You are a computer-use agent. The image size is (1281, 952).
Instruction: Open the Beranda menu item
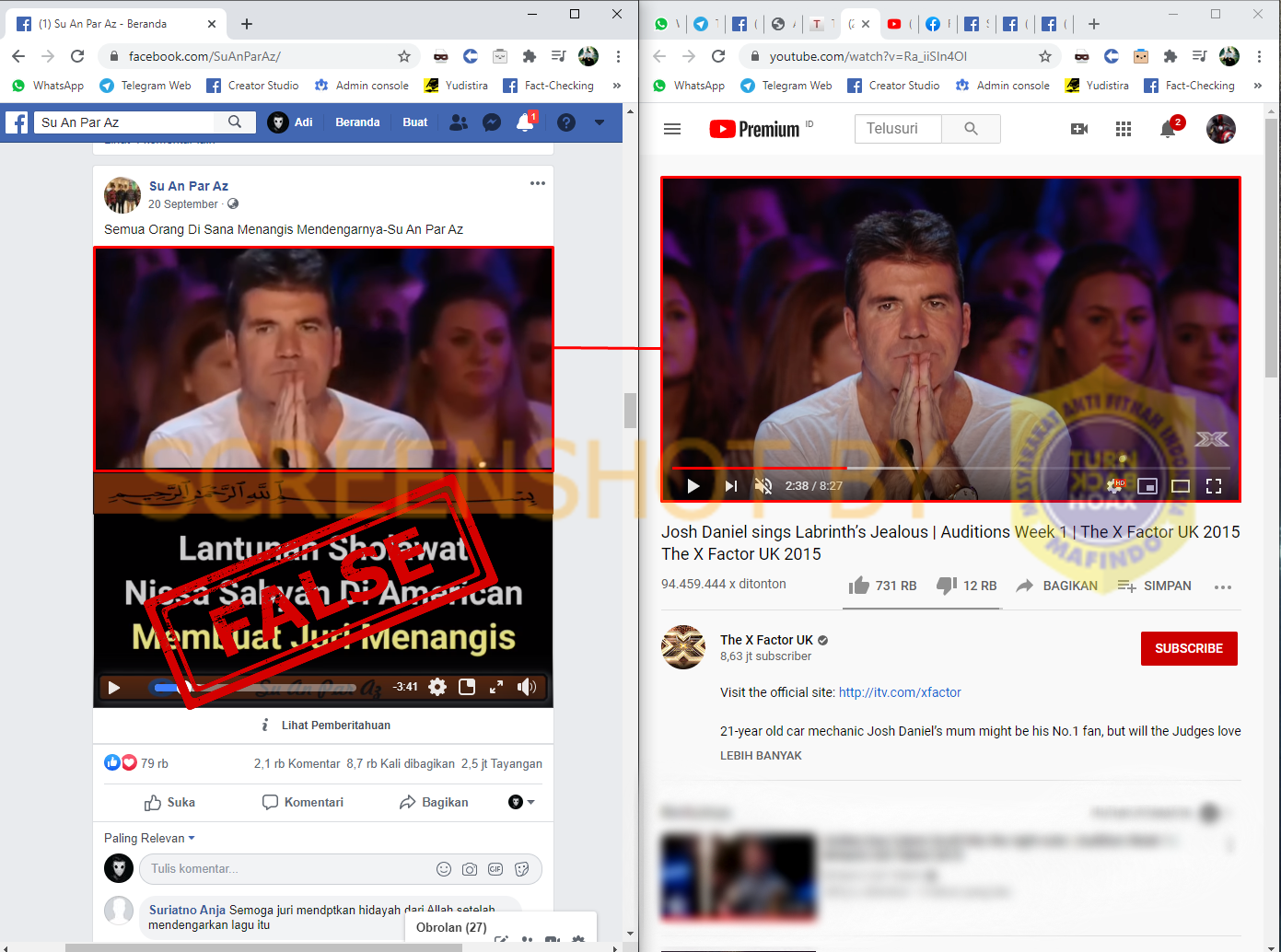coord(357,122)
